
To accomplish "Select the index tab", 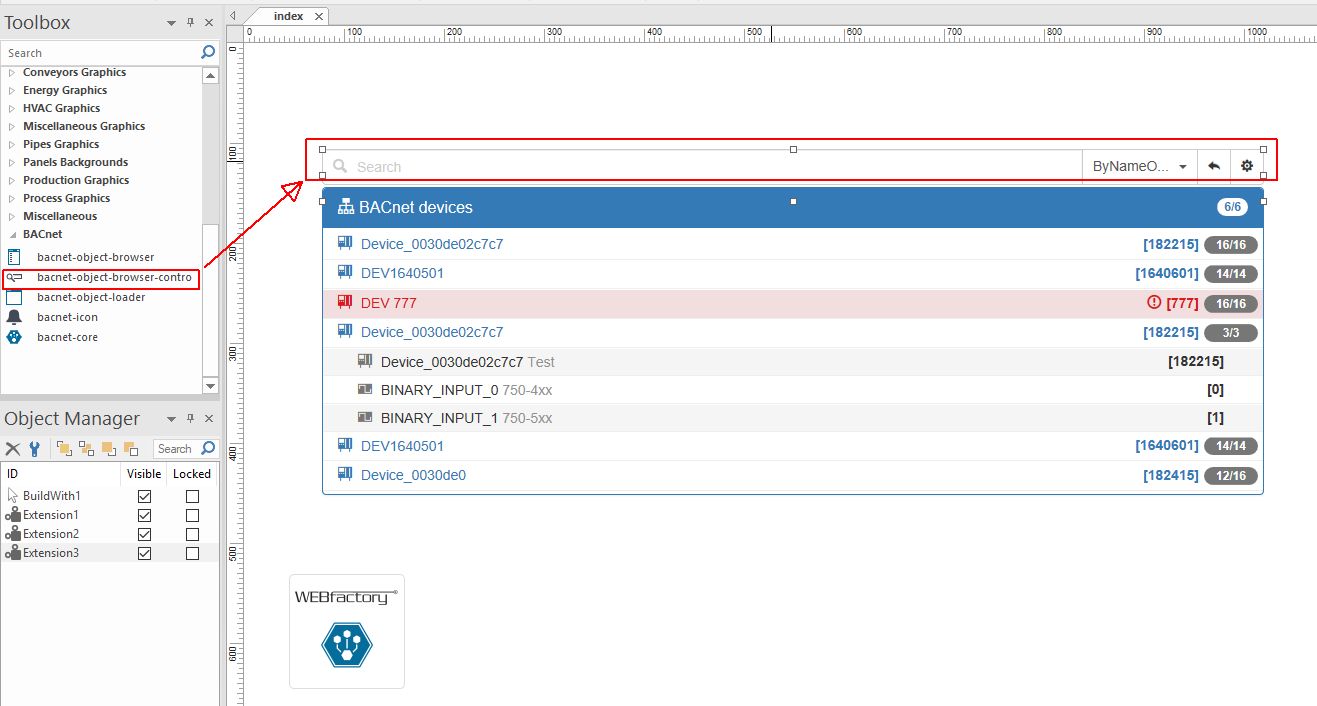I will 289,16.
